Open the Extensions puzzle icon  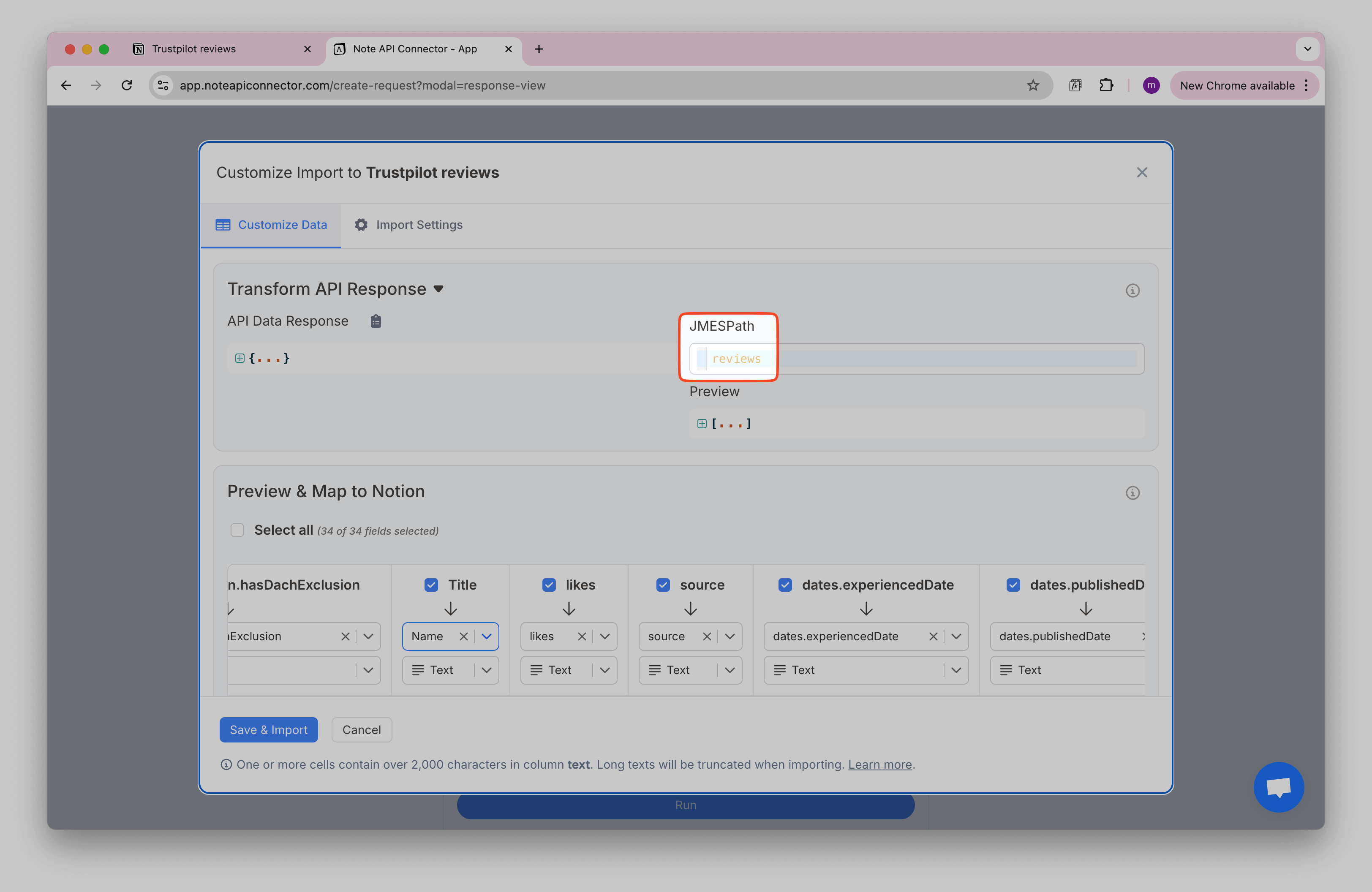coord(1106,85)
